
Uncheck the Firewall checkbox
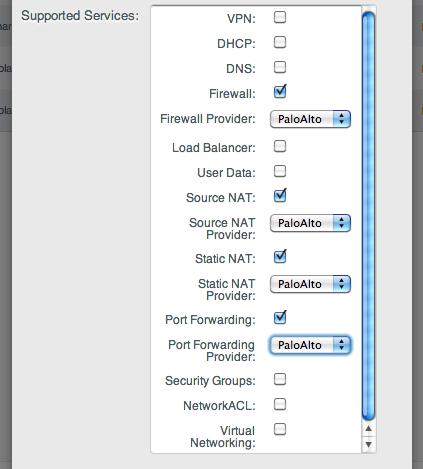coord(280,92)
